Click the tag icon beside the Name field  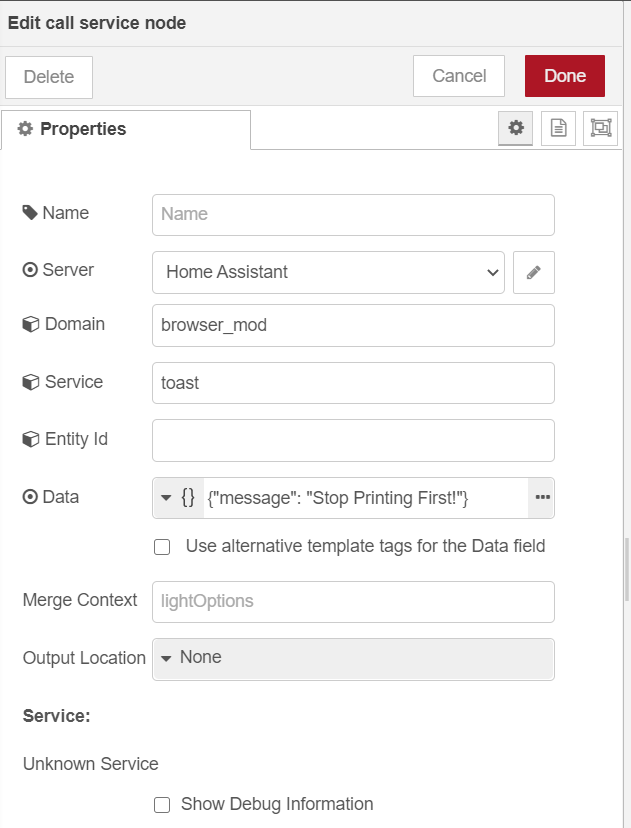(31, 212)
